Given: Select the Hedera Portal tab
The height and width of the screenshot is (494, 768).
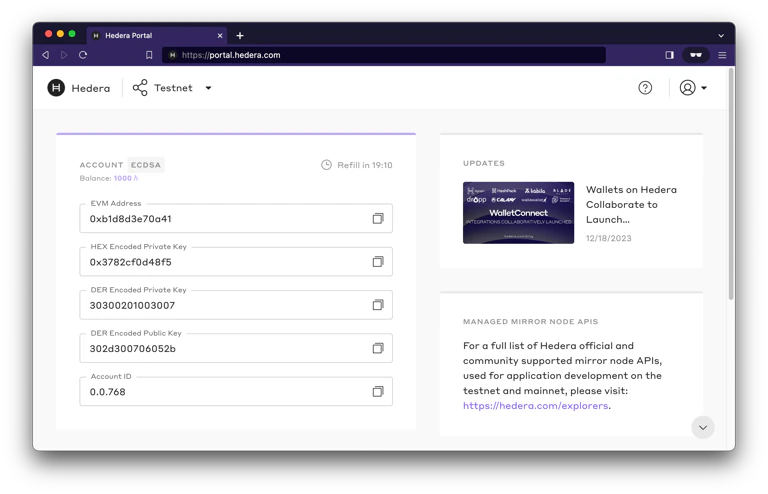Looking at the screenshot, I should (157, 36).
